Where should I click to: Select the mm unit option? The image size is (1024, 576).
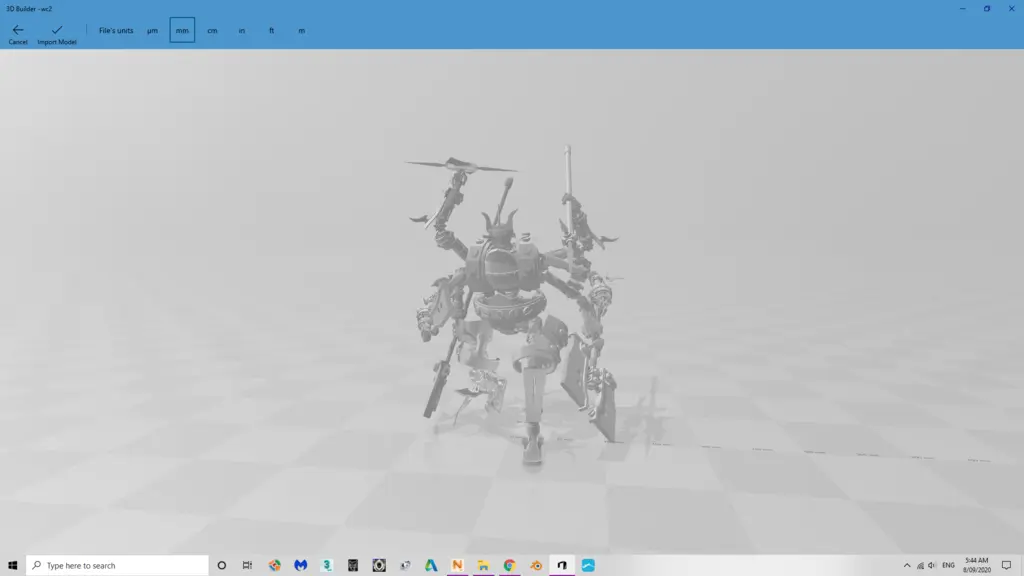click(x=181, y=30)
